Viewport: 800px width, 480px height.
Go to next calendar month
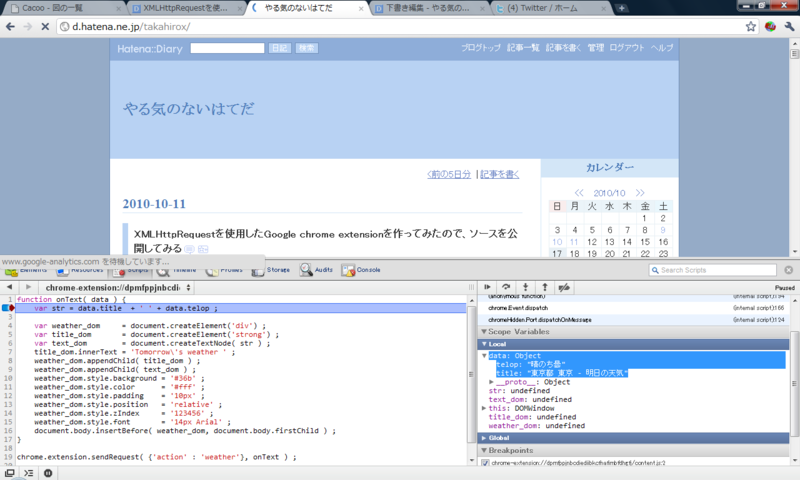point(640,193)
